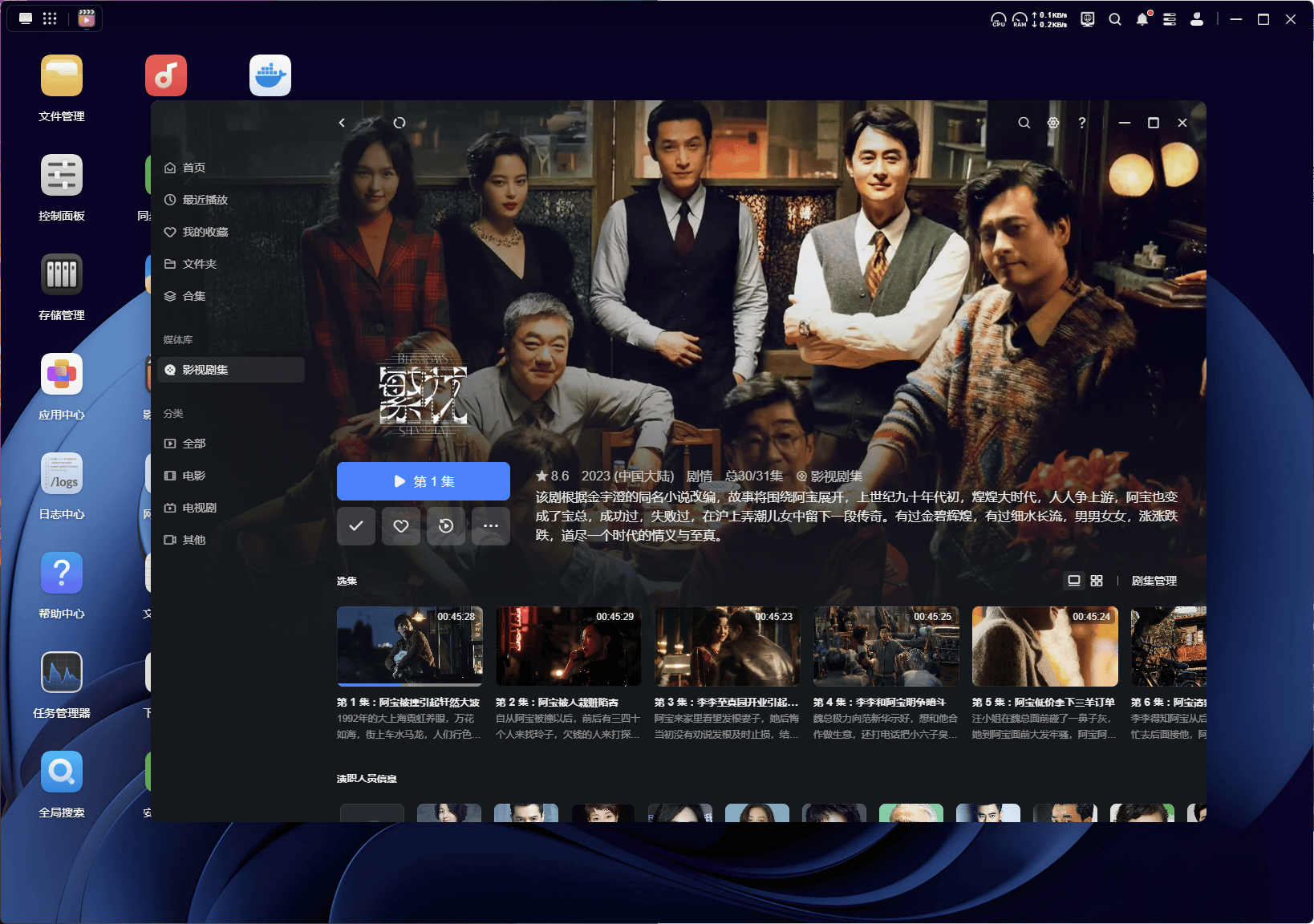Open 剧集管理 link

[x=1154, y=581]
